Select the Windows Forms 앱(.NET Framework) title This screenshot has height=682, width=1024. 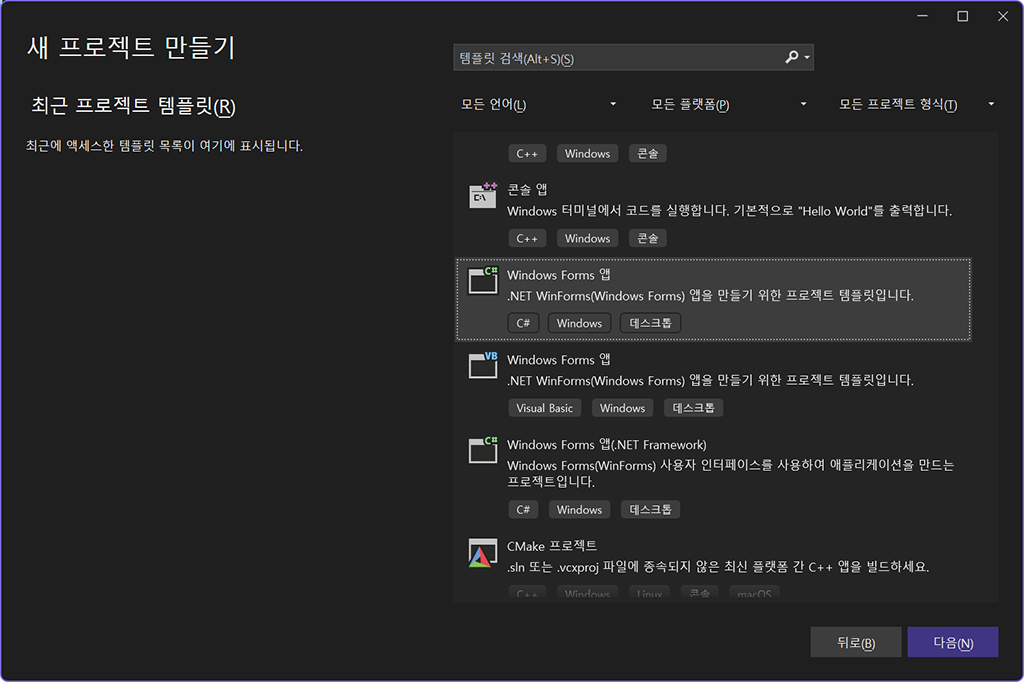click(606, 444)
